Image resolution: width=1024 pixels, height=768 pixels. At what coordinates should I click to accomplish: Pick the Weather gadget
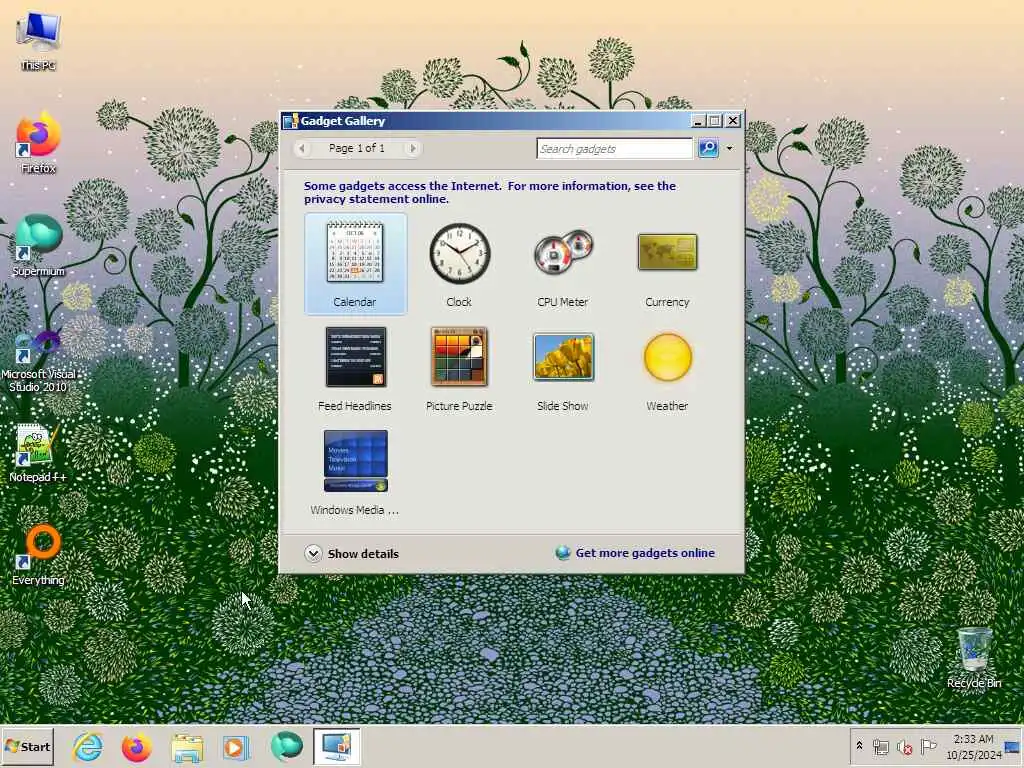point(667,368)
